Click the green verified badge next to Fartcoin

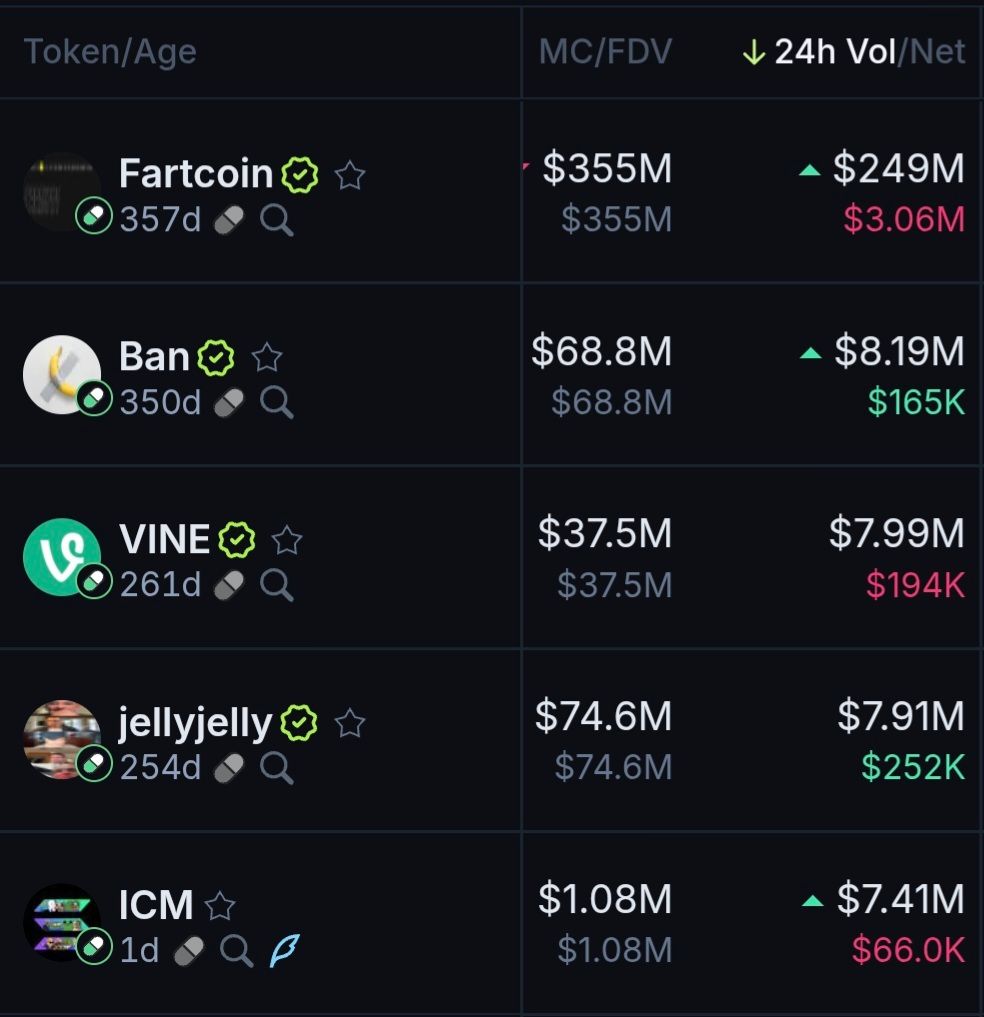(x=299, y=175)
